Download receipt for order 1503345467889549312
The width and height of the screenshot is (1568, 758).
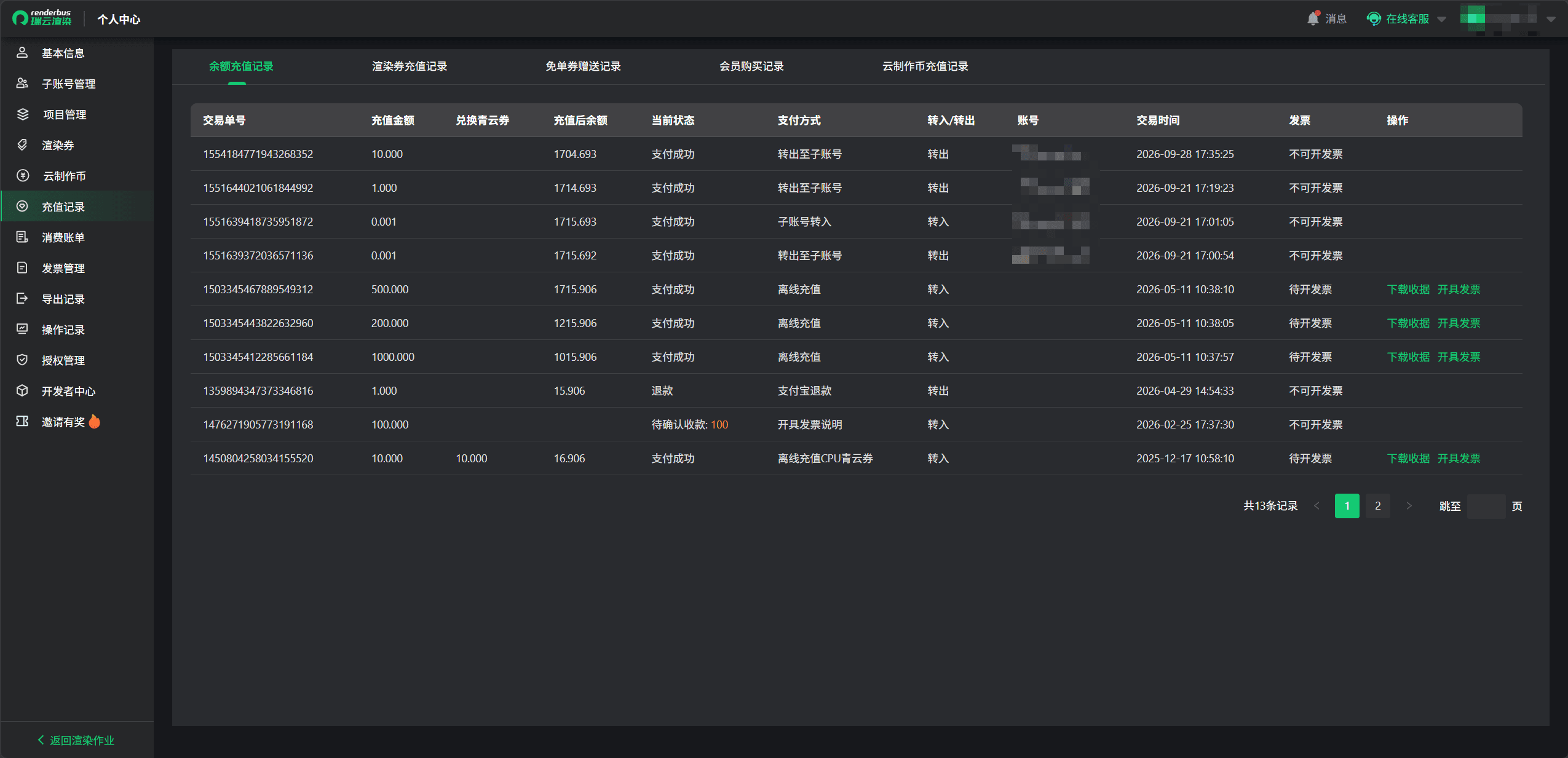click(1408, 290)
